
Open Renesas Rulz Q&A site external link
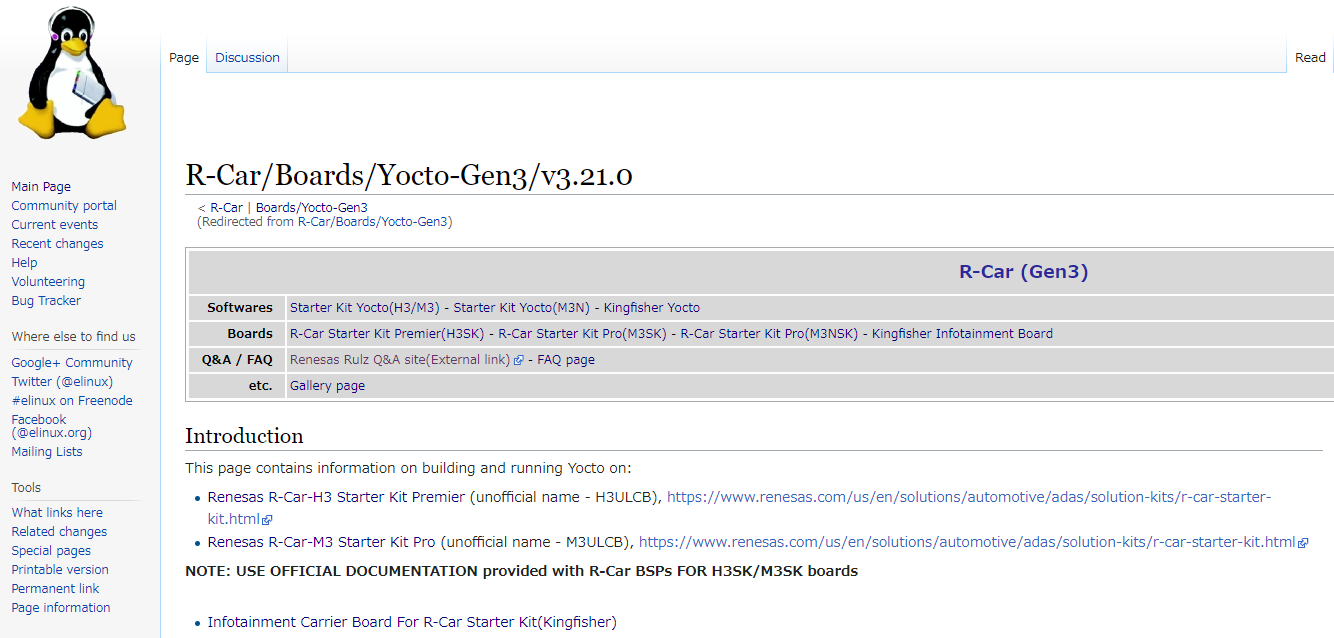400,360
